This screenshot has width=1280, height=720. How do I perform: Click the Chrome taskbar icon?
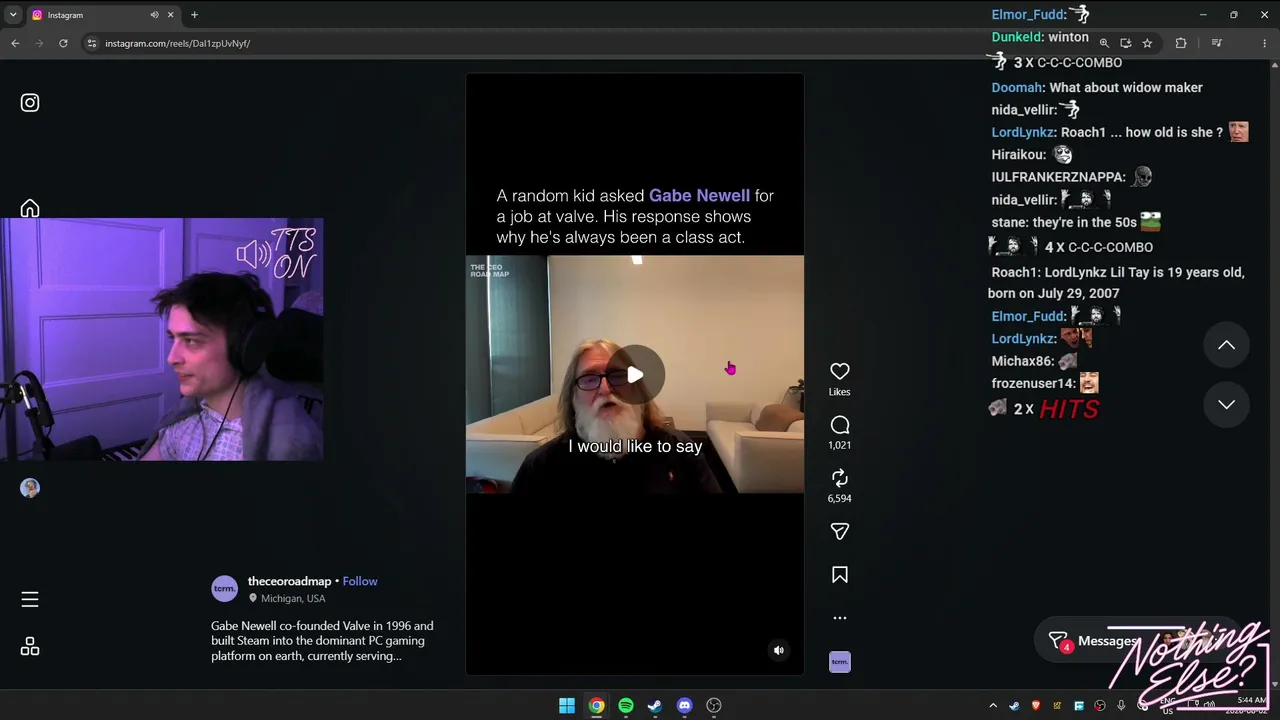597,706
